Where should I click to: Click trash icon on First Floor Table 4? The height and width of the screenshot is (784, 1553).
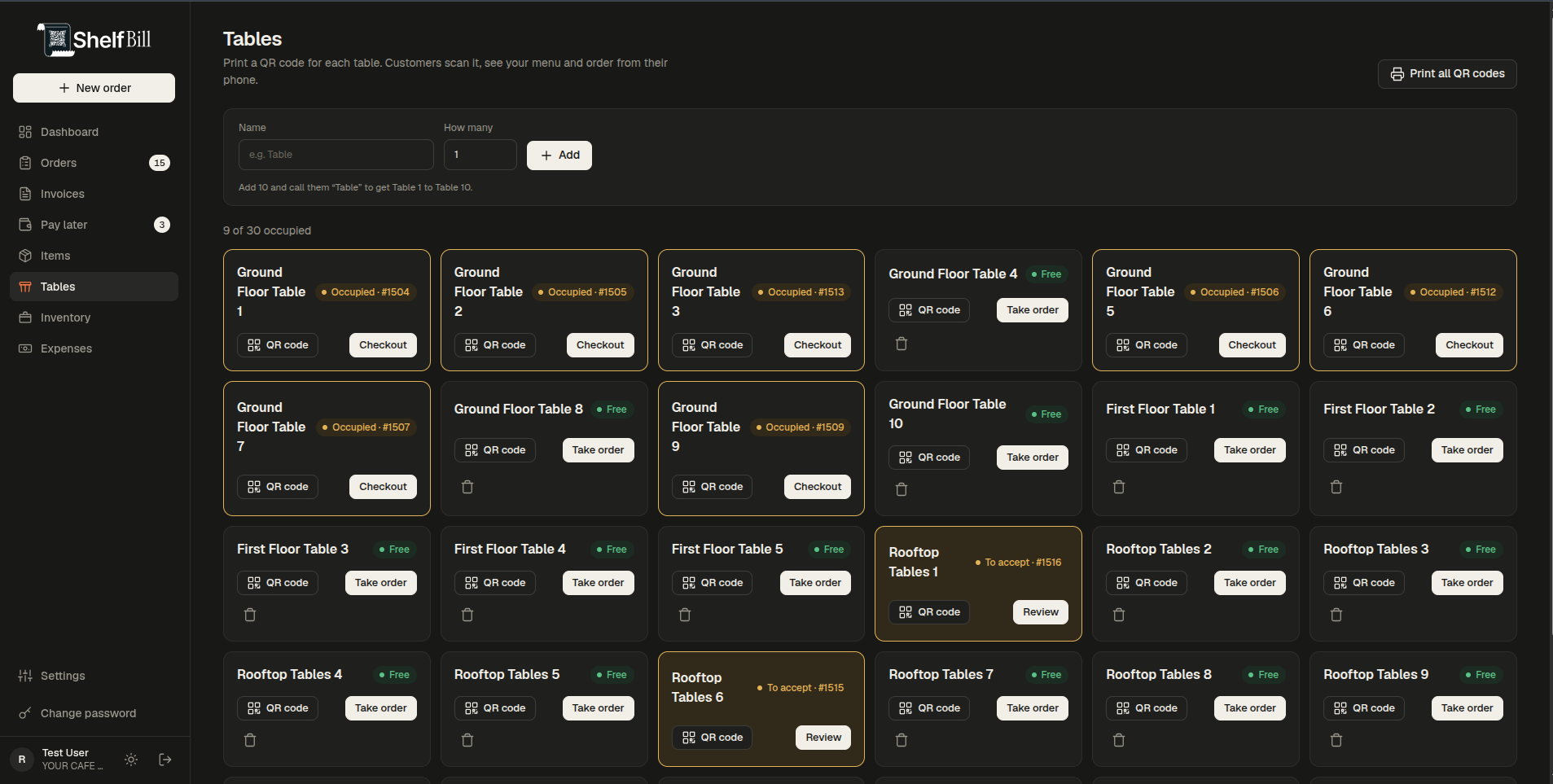click(x=467, y=615)
